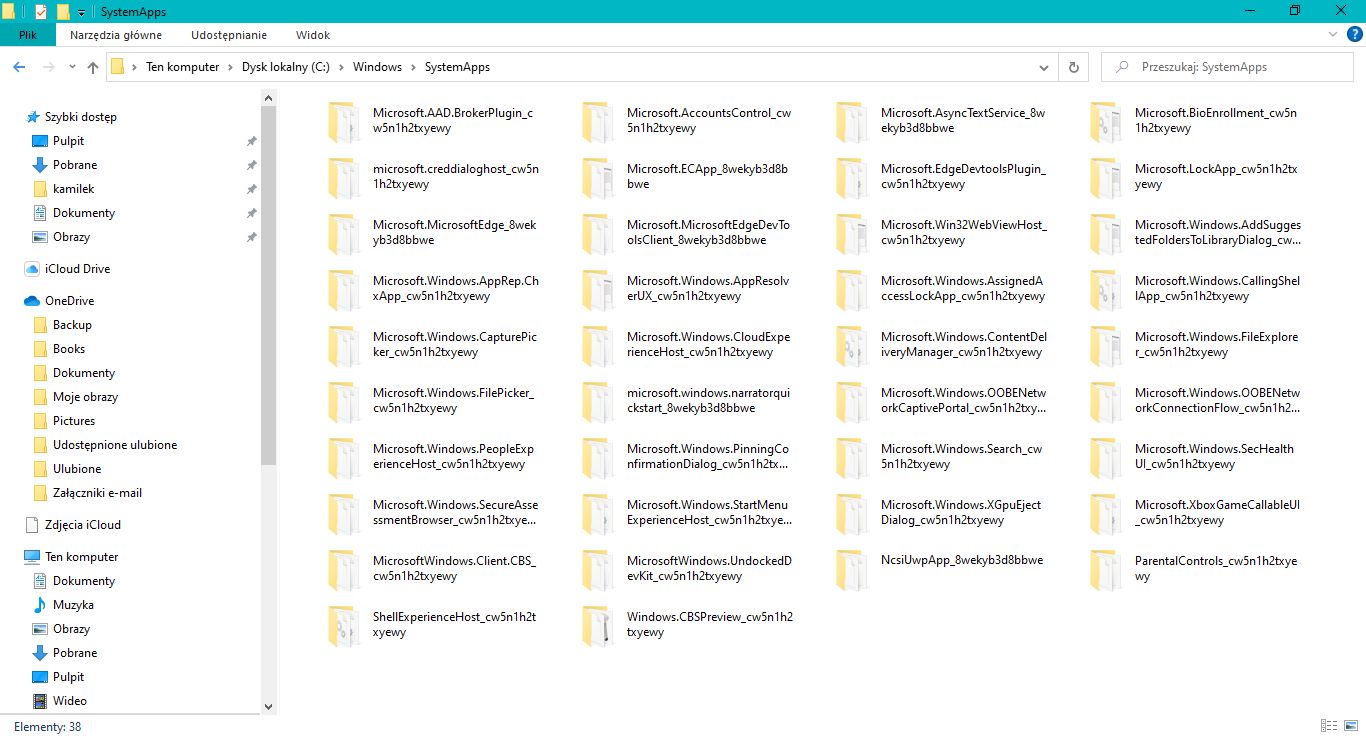This screenshot has width=1366, height=738.
Task: Select the Microsoft.MicrosoftEdge_8wekyb3d8bbwe folder icon
Action: [344, 233]
